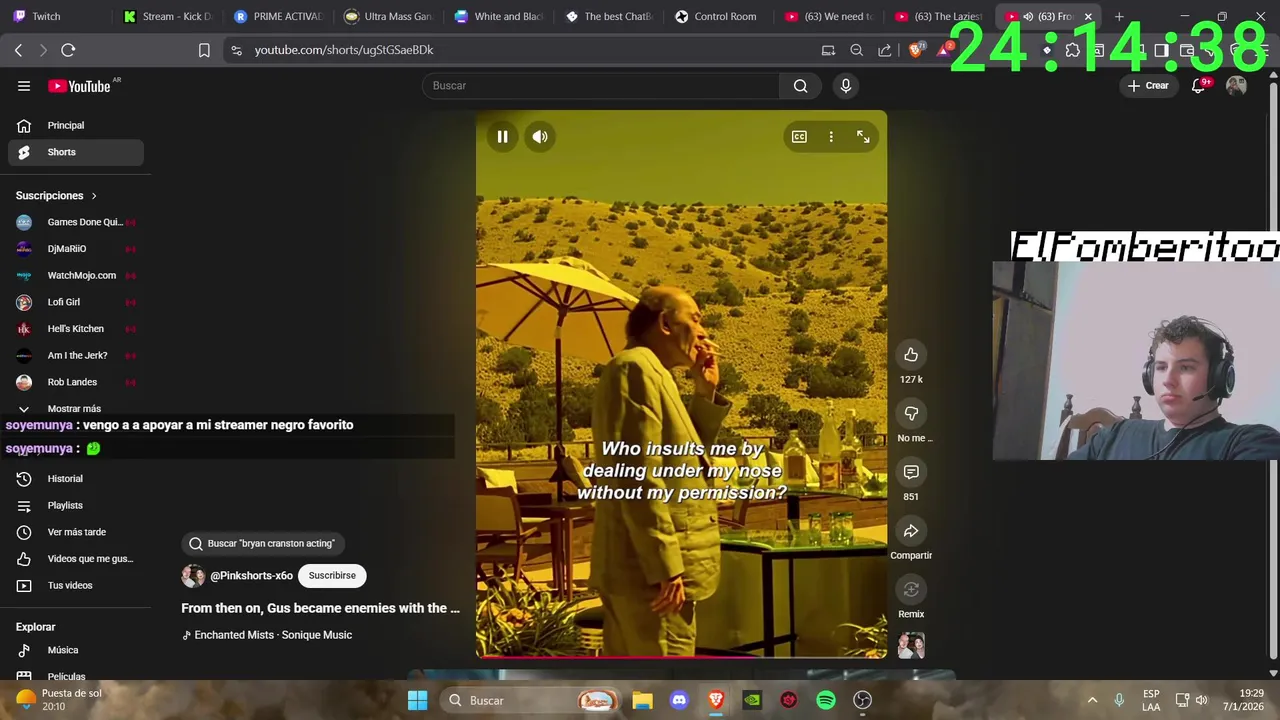Open Hell's Kitchen subscription
Screen dimensions: 1280x720
[x=76, y=329]
